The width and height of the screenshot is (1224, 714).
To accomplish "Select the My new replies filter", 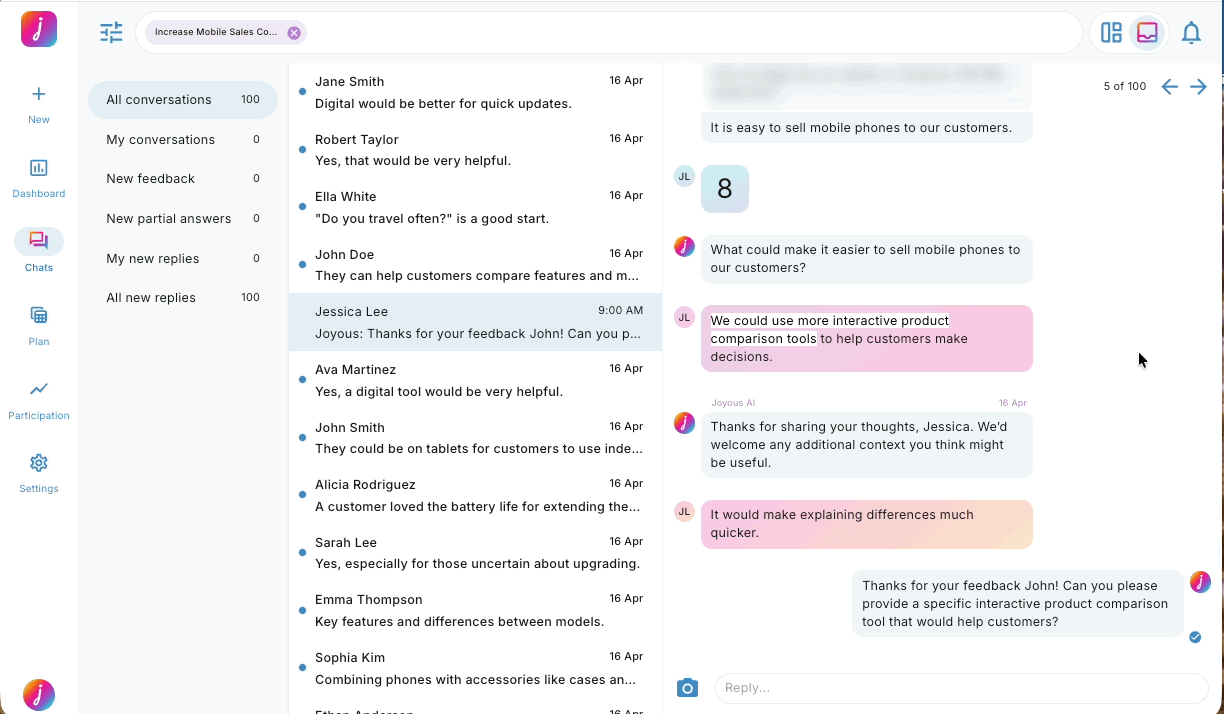I will pos(152,258).
